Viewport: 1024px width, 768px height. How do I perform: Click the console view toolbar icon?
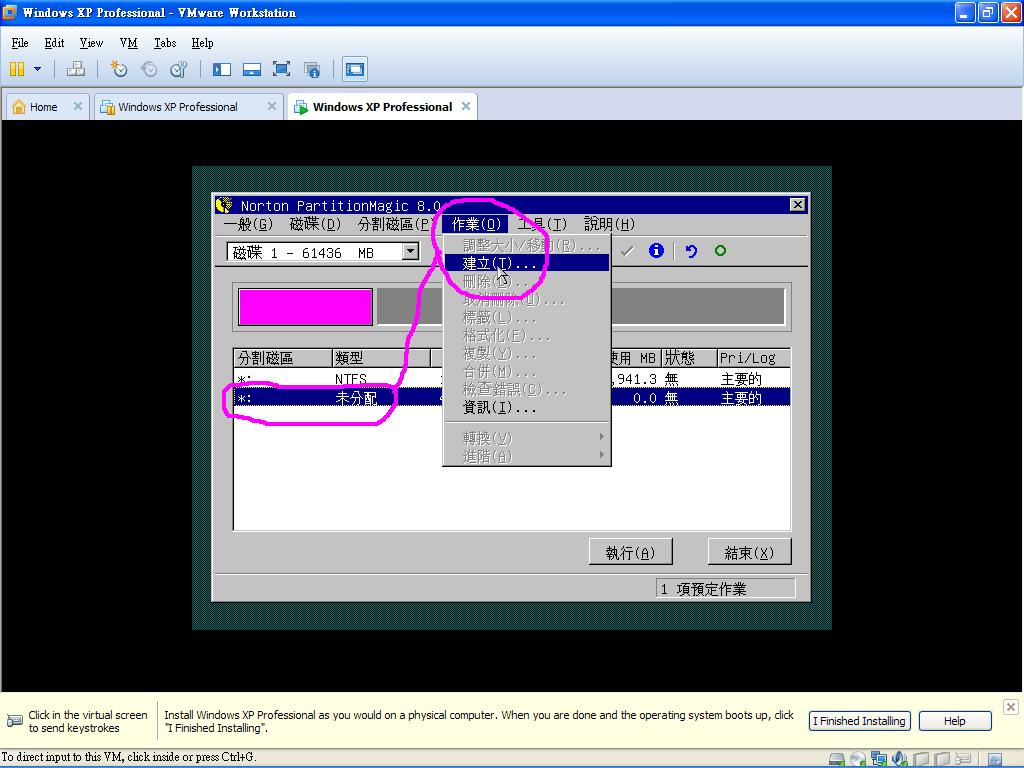pyautogui.click(x=355, y=69)
